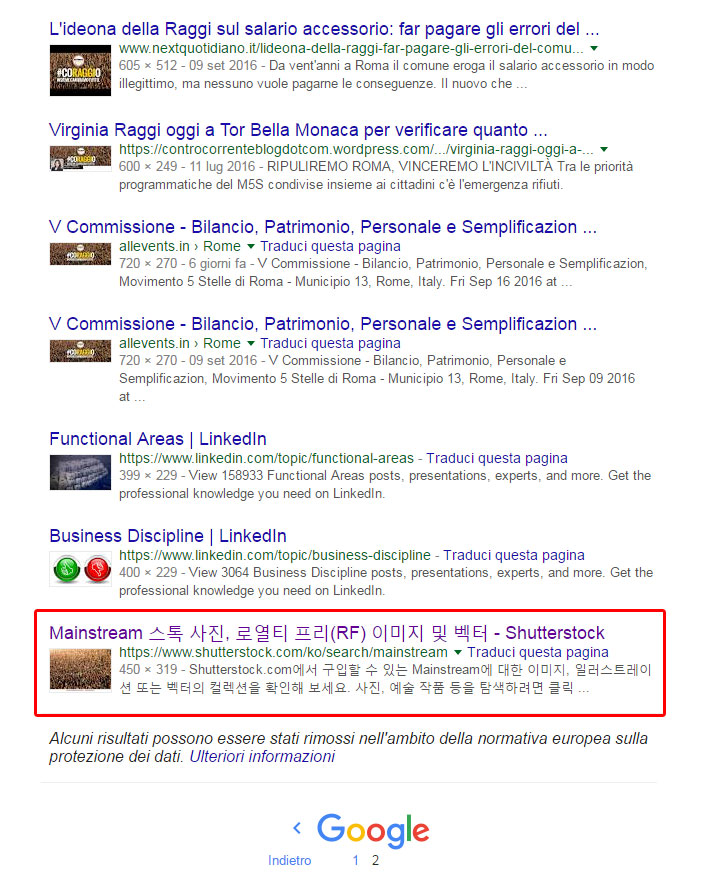Expand the dropdown arrow after the nextquotidiano.it URL
The width and height of the screenshot is (704, 882).
594,48
